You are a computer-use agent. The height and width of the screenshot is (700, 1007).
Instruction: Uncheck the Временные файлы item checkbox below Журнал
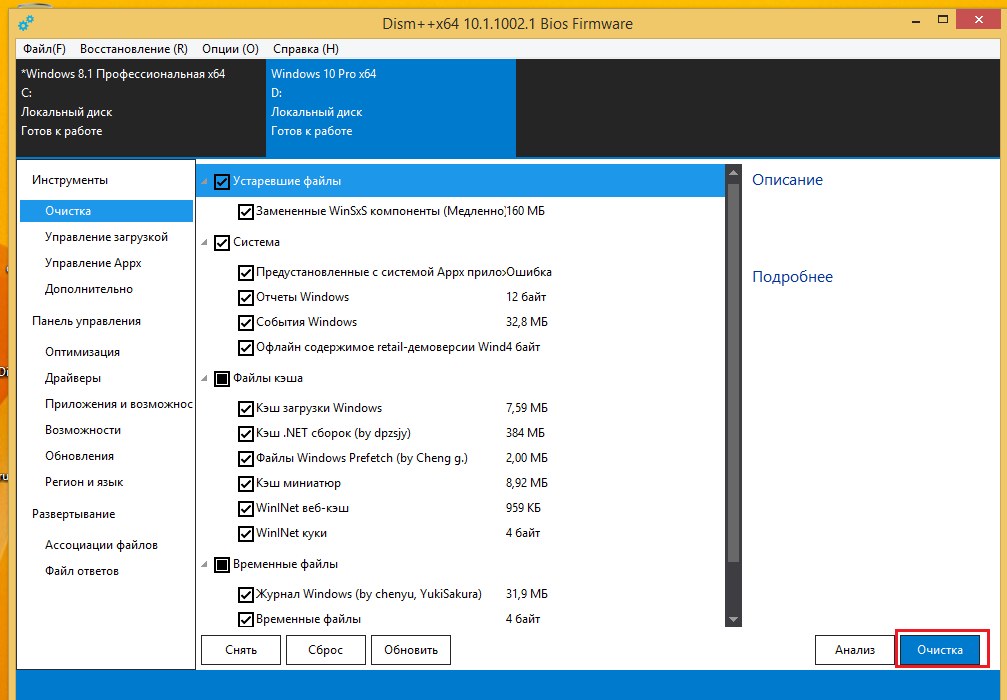[x=245, y=620]
